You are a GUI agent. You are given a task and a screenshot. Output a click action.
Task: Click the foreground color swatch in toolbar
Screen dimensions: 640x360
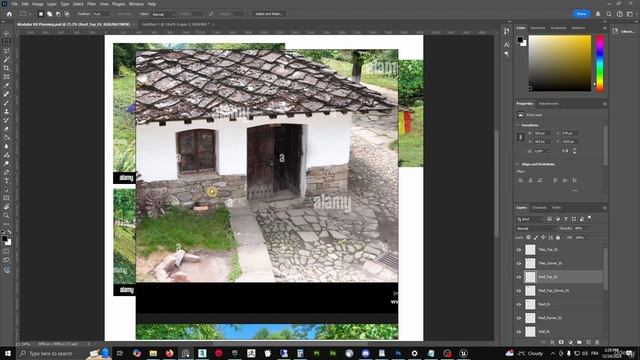pyautogui.click(x=4, y=238)
